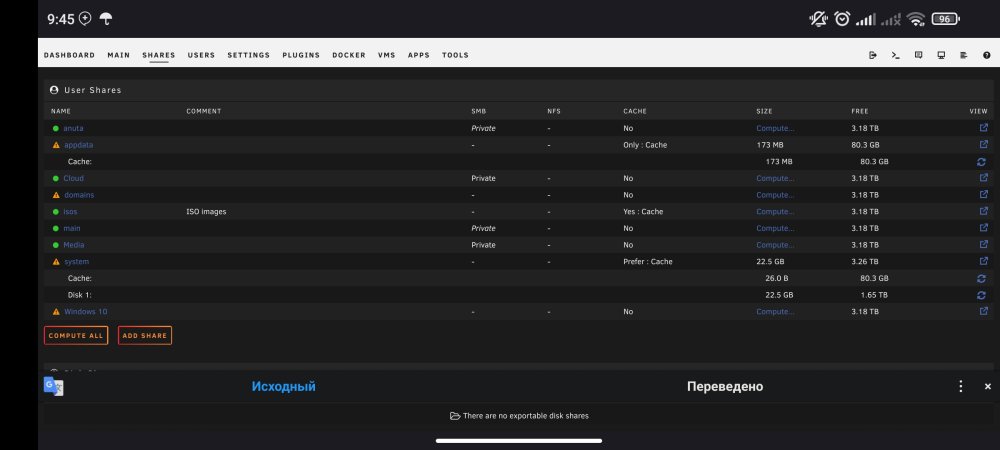Click the warning triangle next to domains

[56, 195]
